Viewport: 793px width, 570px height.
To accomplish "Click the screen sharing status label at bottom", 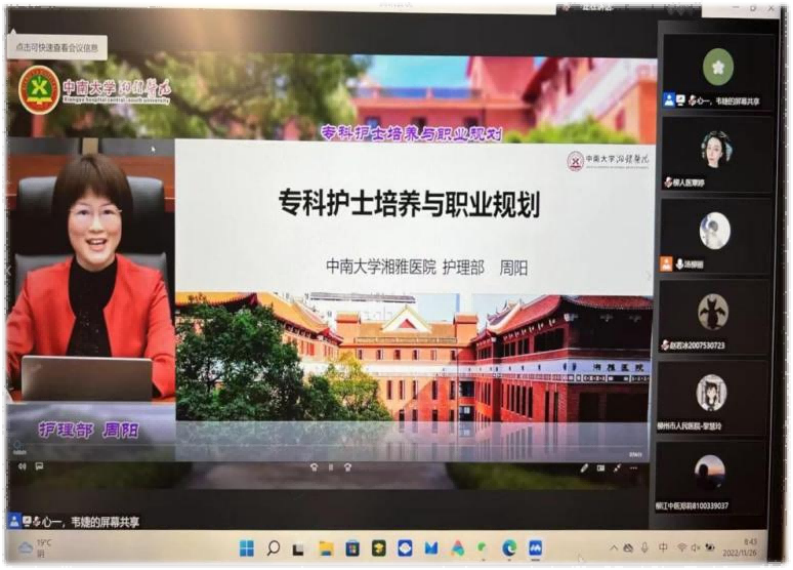I will pos(75,521).
